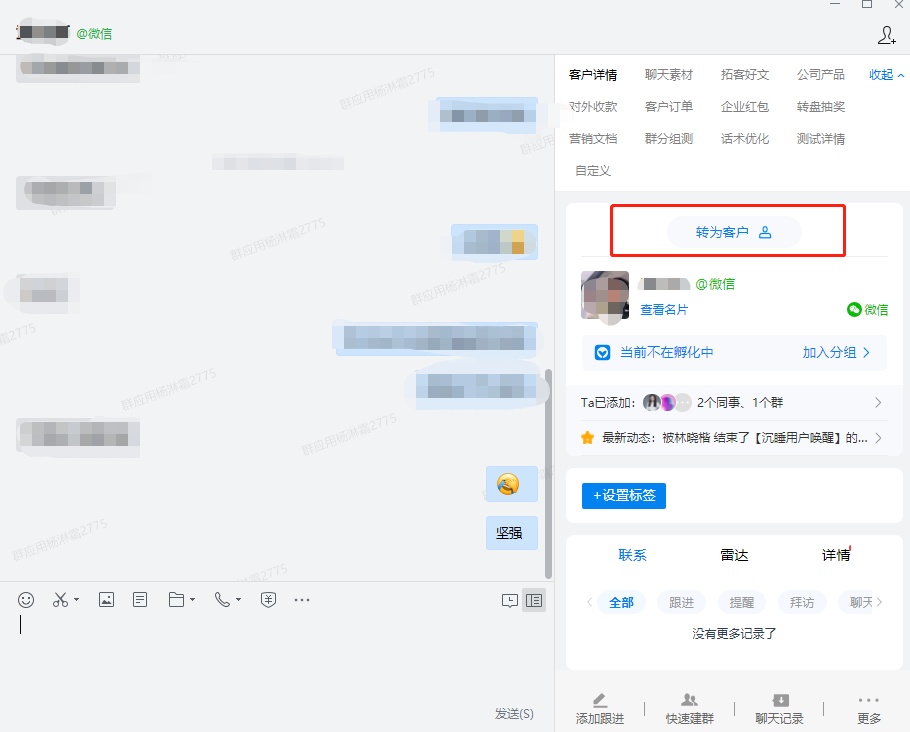The width and height of the screenshot is (910, 732).
Task: Click the scissors screenshot icon
Action: 60,600
